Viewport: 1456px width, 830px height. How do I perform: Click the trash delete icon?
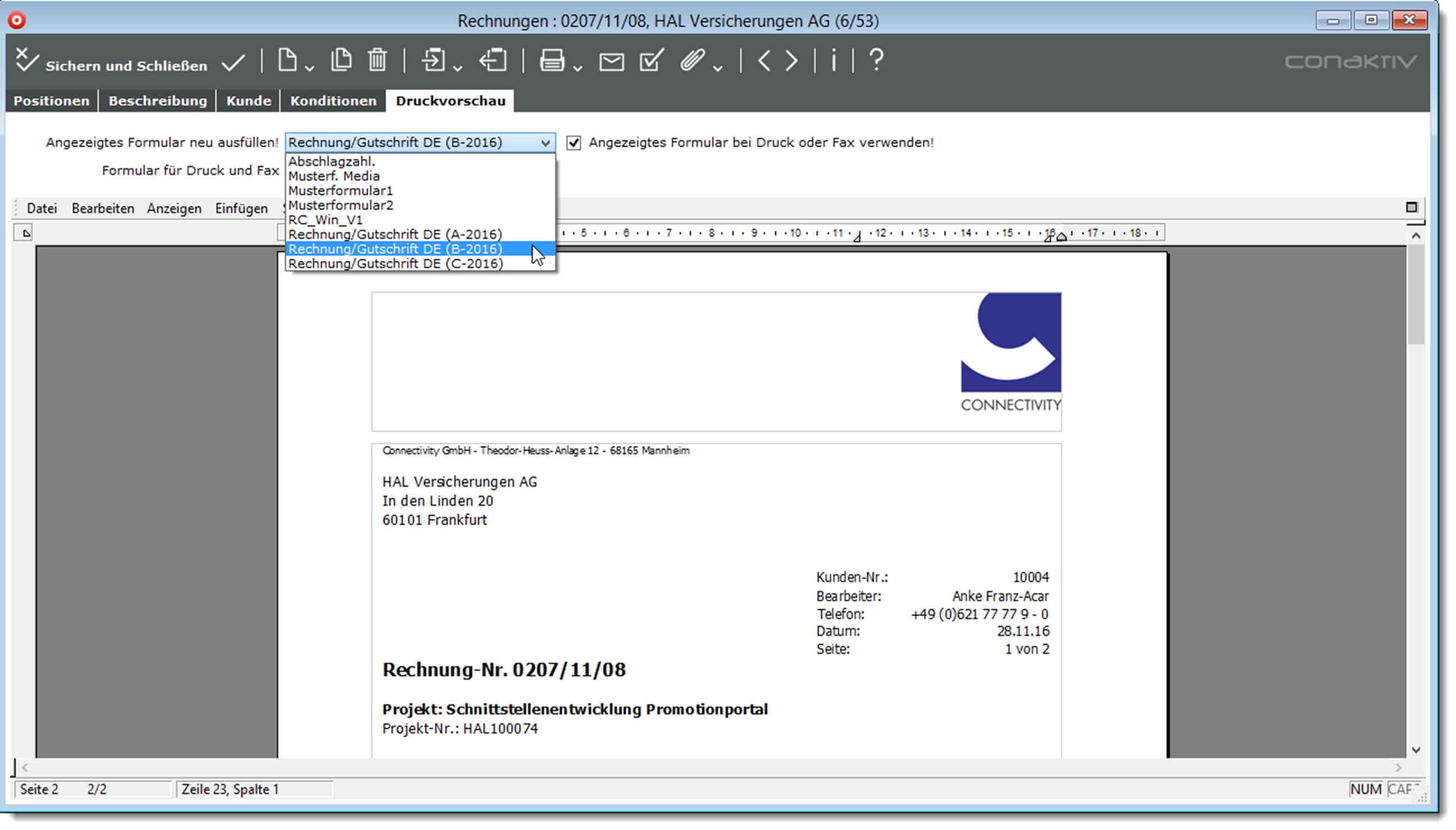(377, 61)
